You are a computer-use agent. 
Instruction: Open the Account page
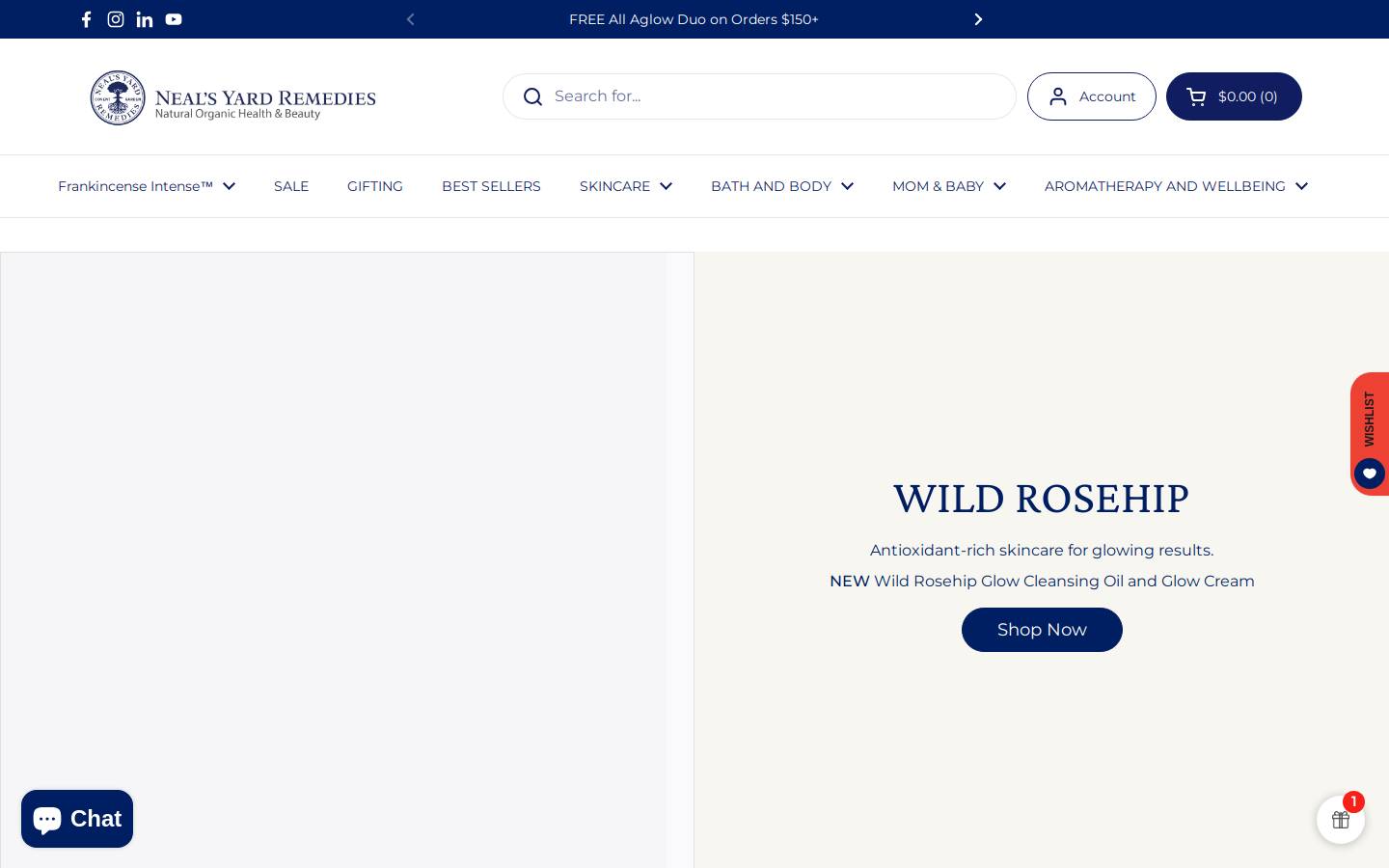click(1092, 96)
